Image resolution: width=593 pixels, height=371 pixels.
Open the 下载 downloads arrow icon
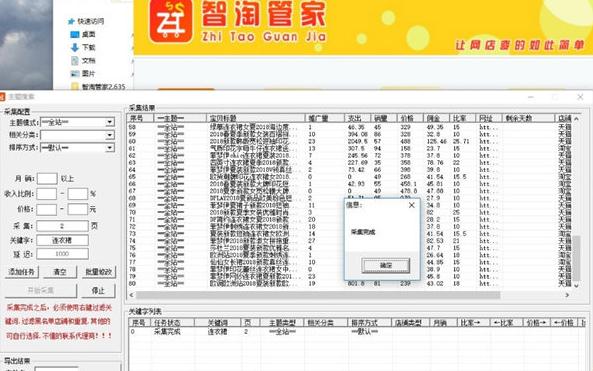(x=75, y=47)
